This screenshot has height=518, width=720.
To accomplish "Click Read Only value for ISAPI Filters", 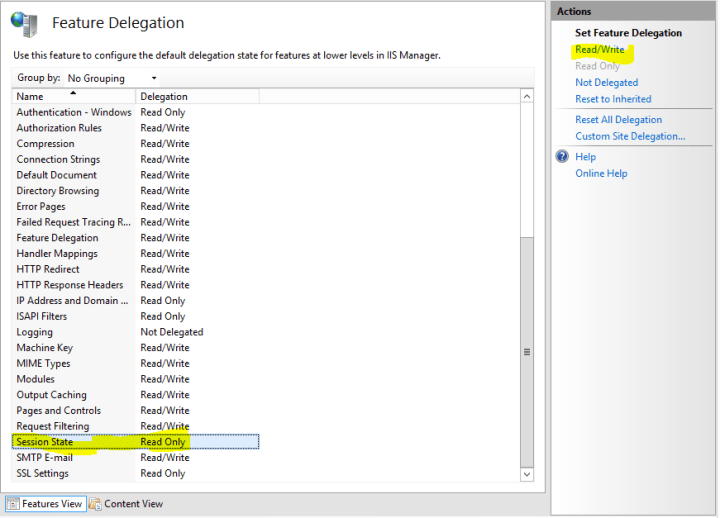I will (x=163, y=316).
